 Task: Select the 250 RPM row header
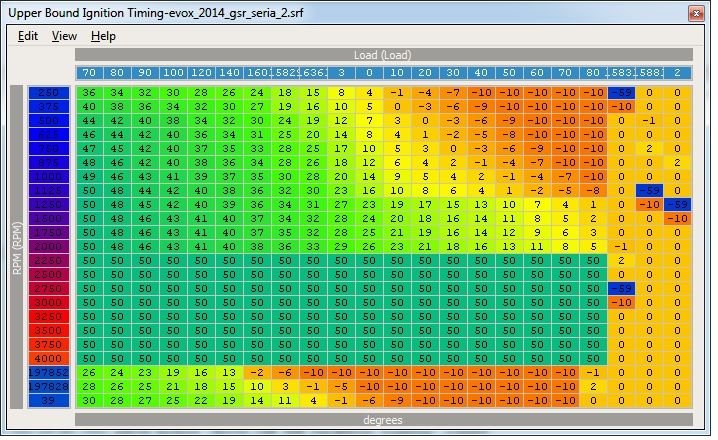coord(48,93)
